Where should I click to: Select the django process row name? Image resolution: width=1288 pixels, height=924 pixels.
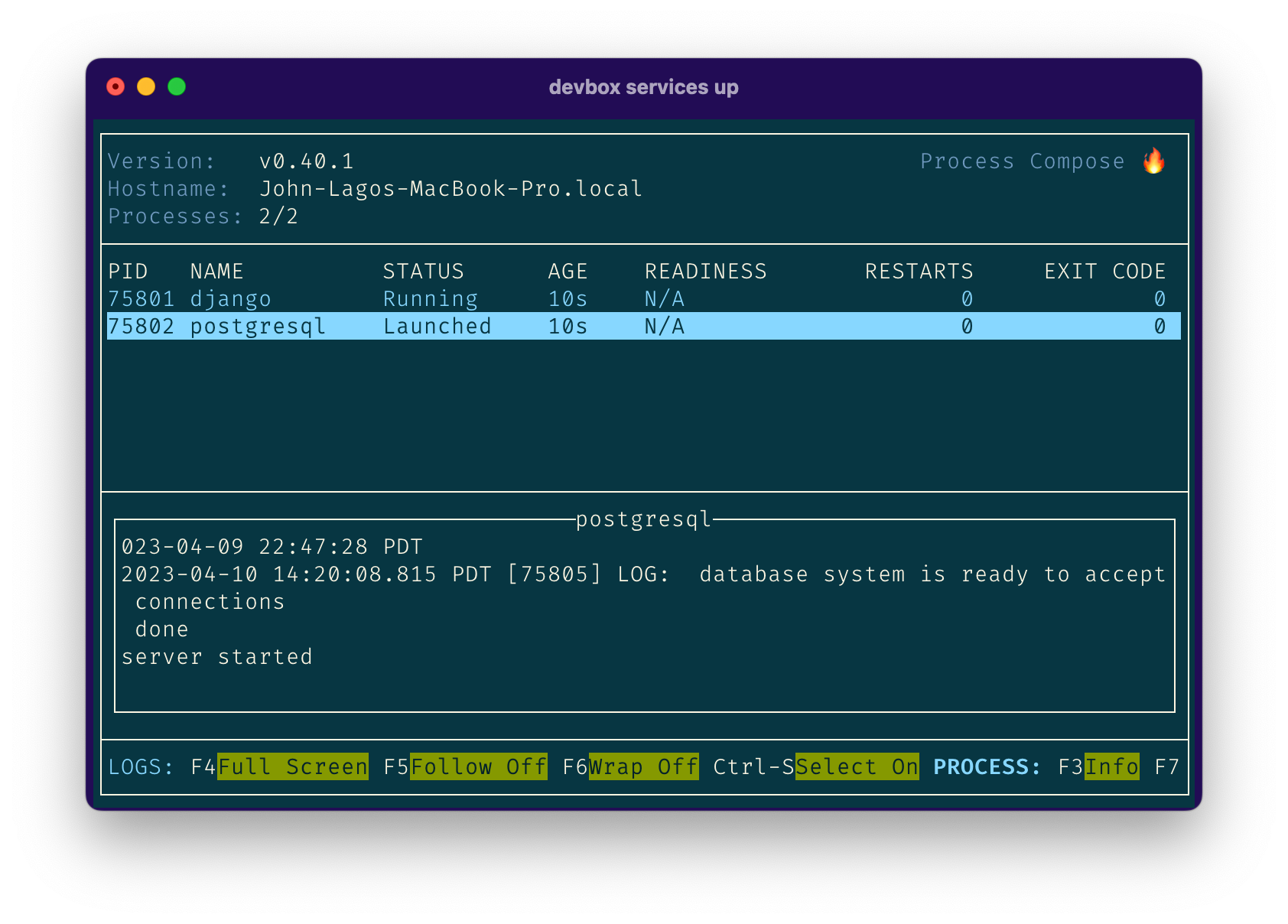[230, 299]
